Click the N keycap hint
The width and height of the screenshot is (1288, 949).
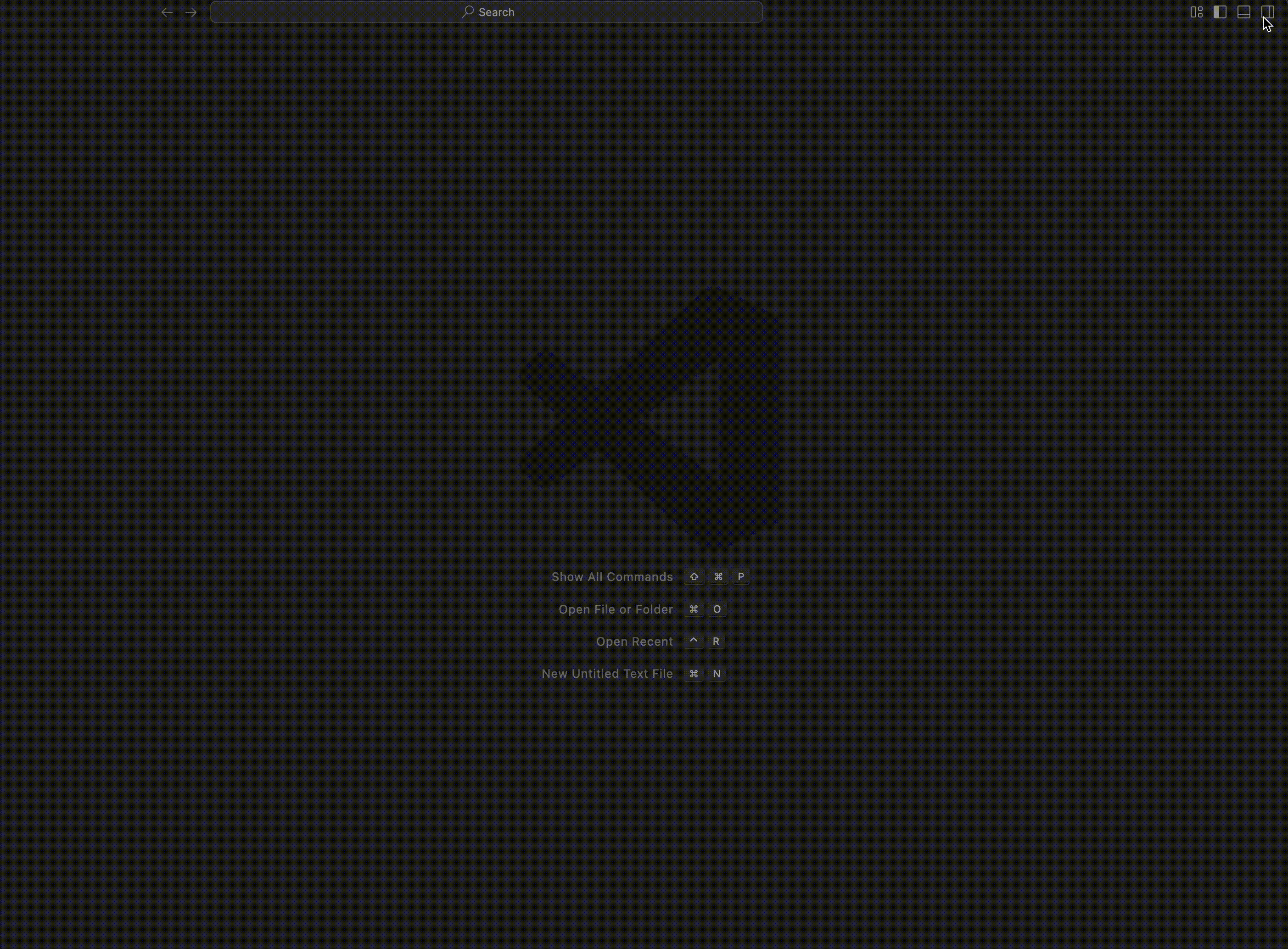click(x=717, y=673)
